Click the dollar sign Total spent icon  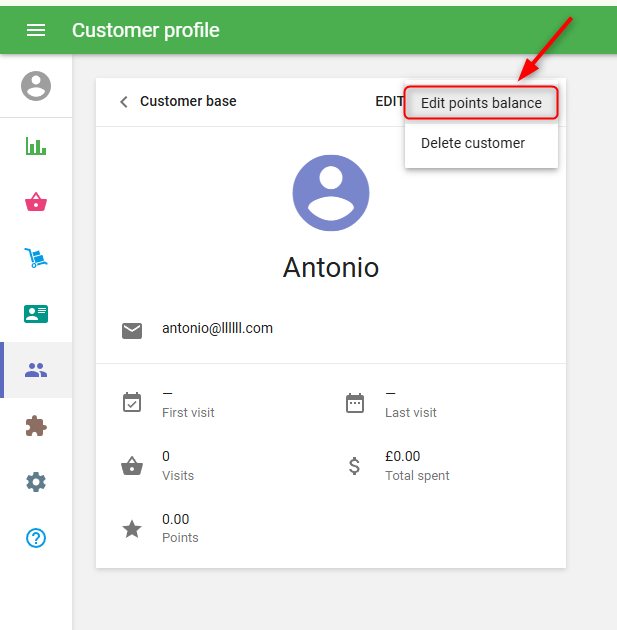(354, 465)
